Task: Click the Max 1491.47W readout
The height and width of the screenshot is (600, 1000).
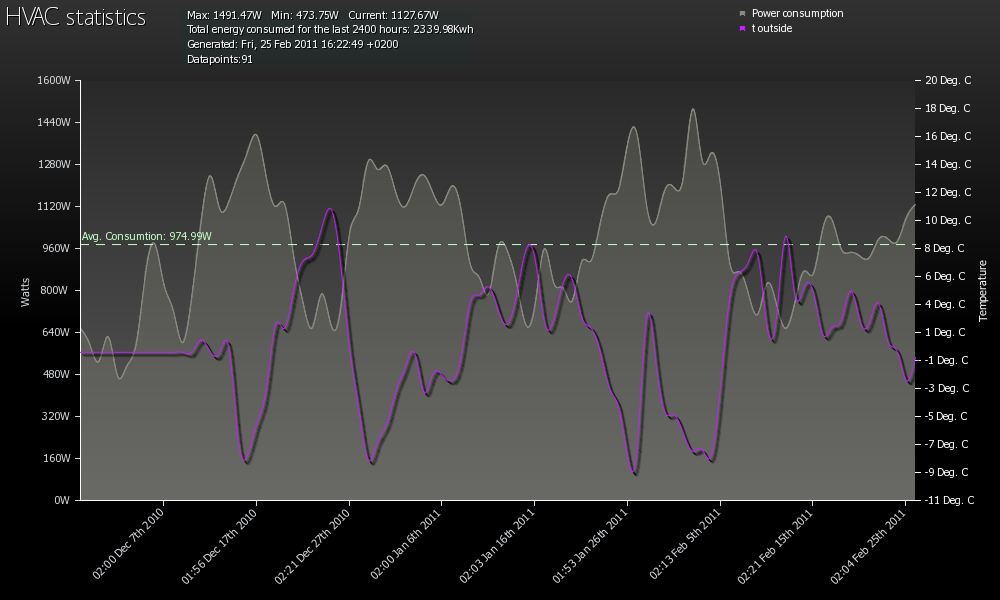Action: point(225,15)
